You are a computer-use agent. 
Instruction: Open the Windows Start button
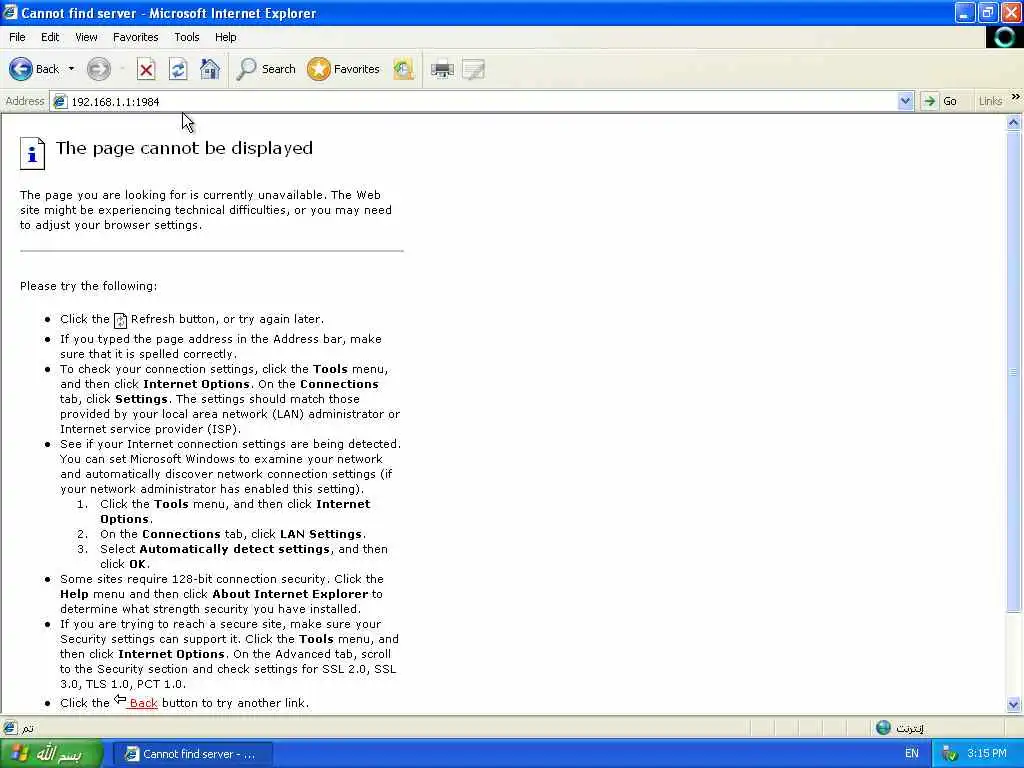[51, 754]
